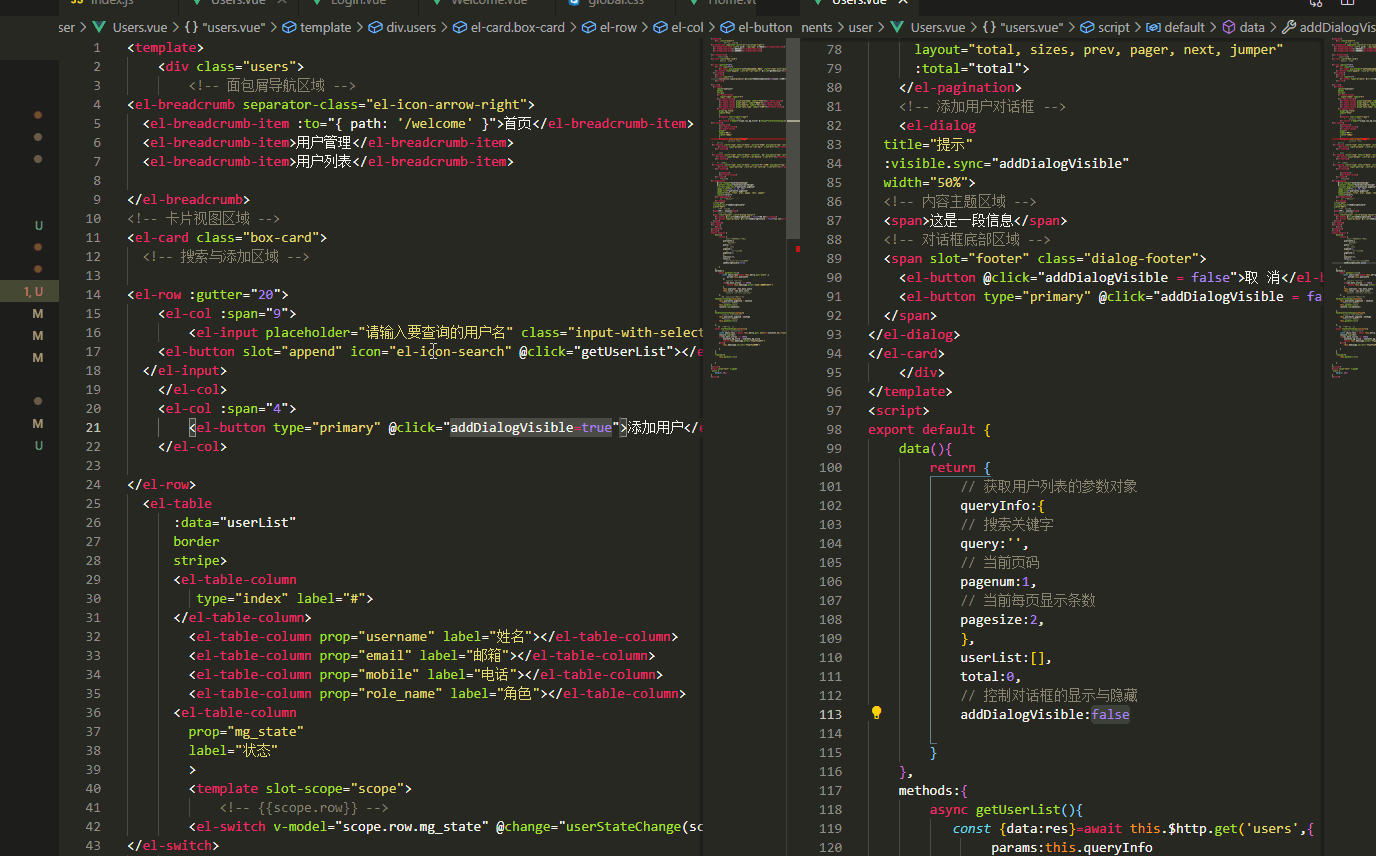Click line number 113 in the right editor
The image size is (1376, 856).
(x=830, y=714)
